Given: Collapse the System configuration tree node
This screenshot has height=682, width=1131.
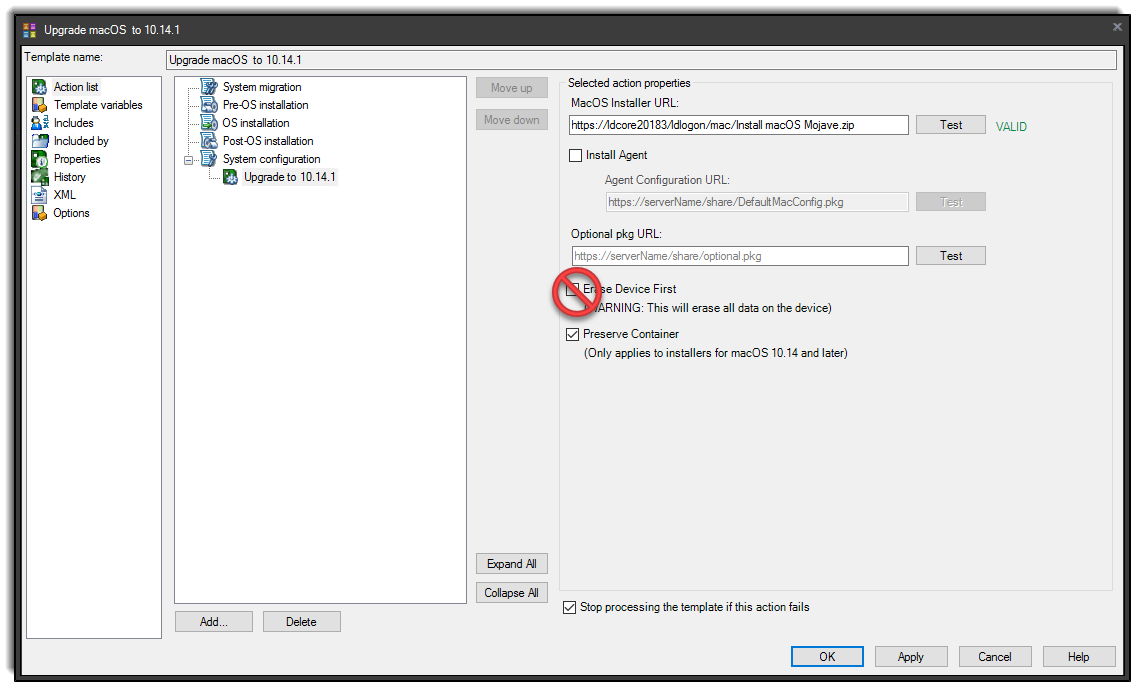Looking at the screenshot, I should click(x=189, y=159).
